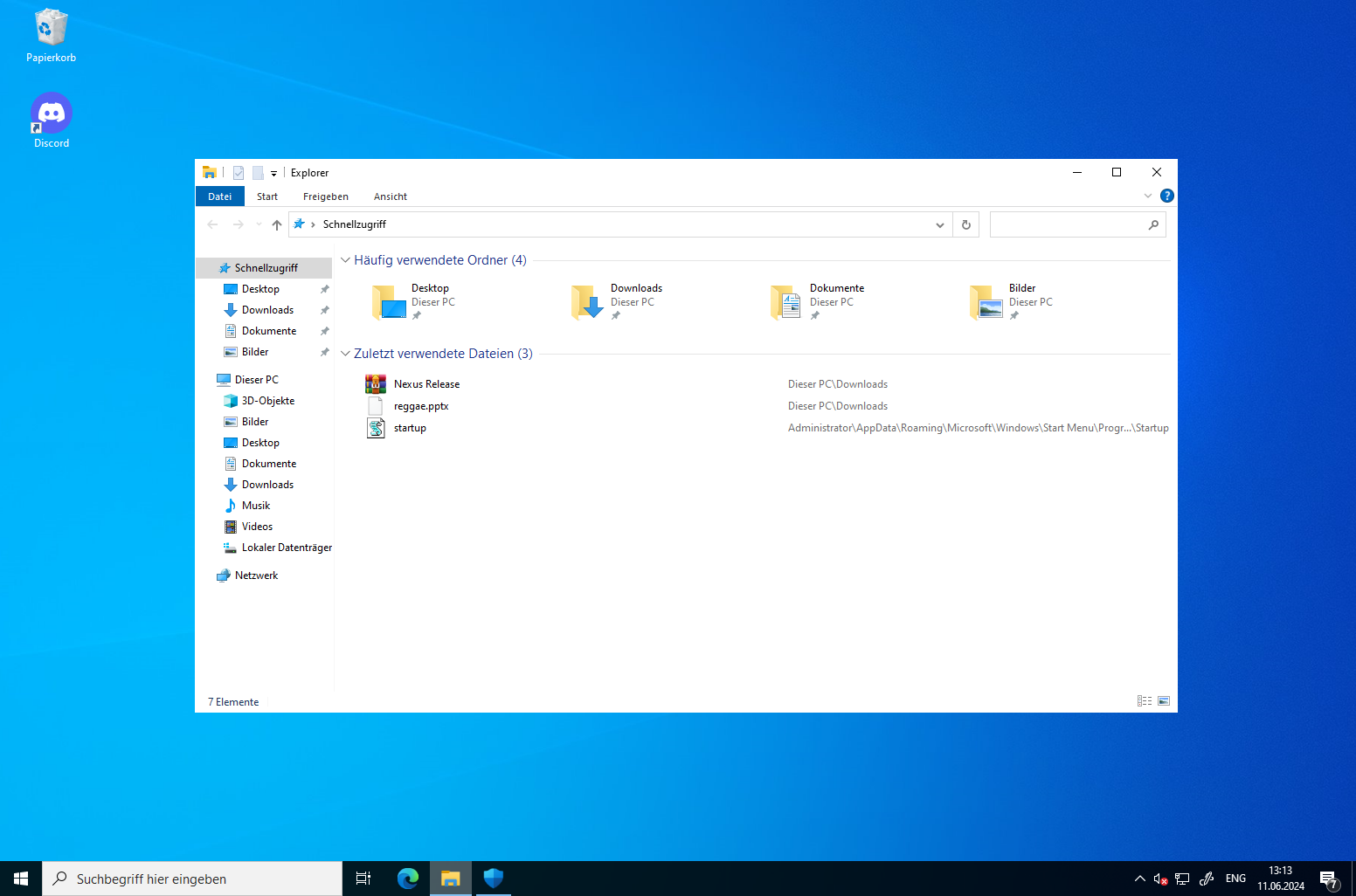Viewport: 1356px width, 896px height.
Task: Open Task View from taskbar
Action: (363, 879)
